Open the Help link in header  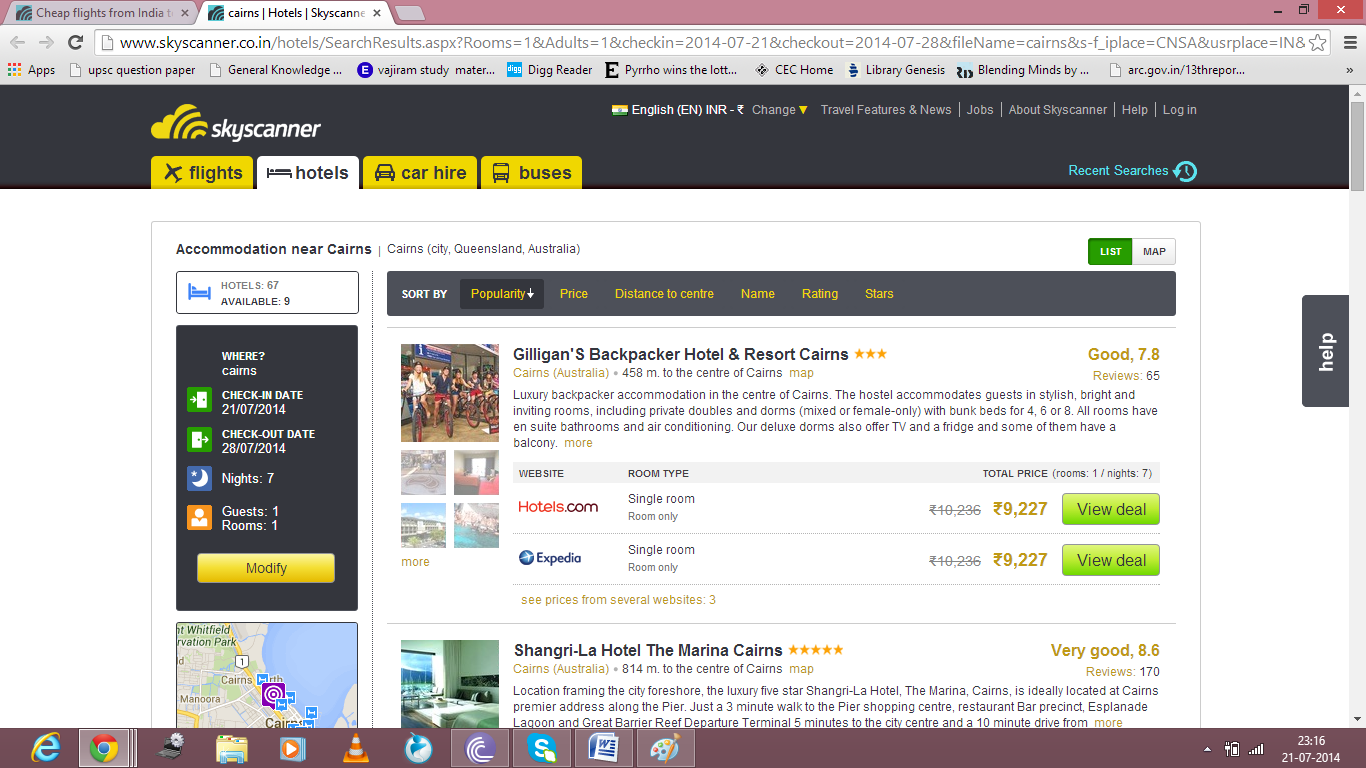click(x=1135, y=110)
